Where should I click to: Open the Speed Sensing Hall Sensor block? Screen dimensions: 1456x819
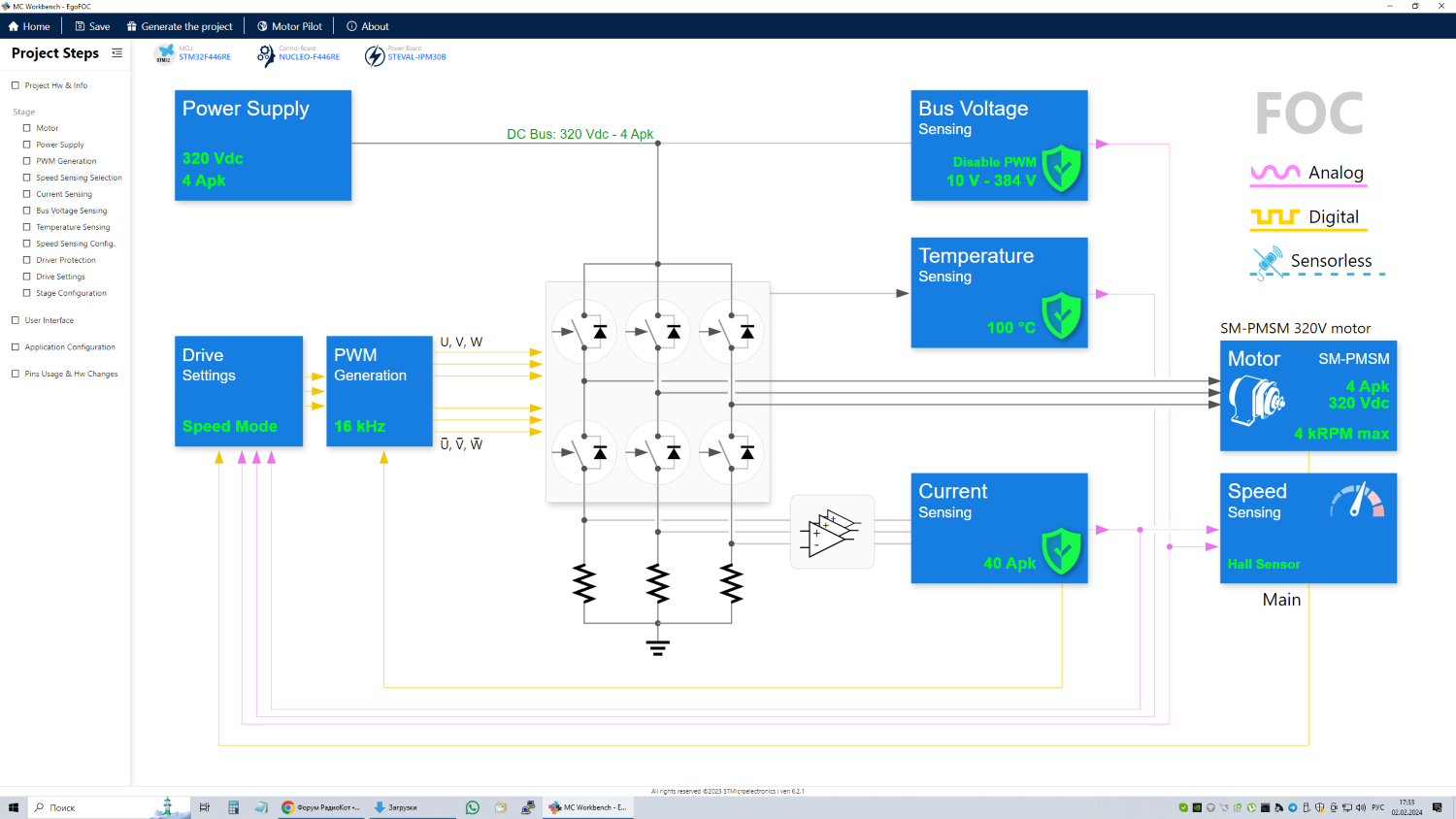click(x=1308, y=528)
